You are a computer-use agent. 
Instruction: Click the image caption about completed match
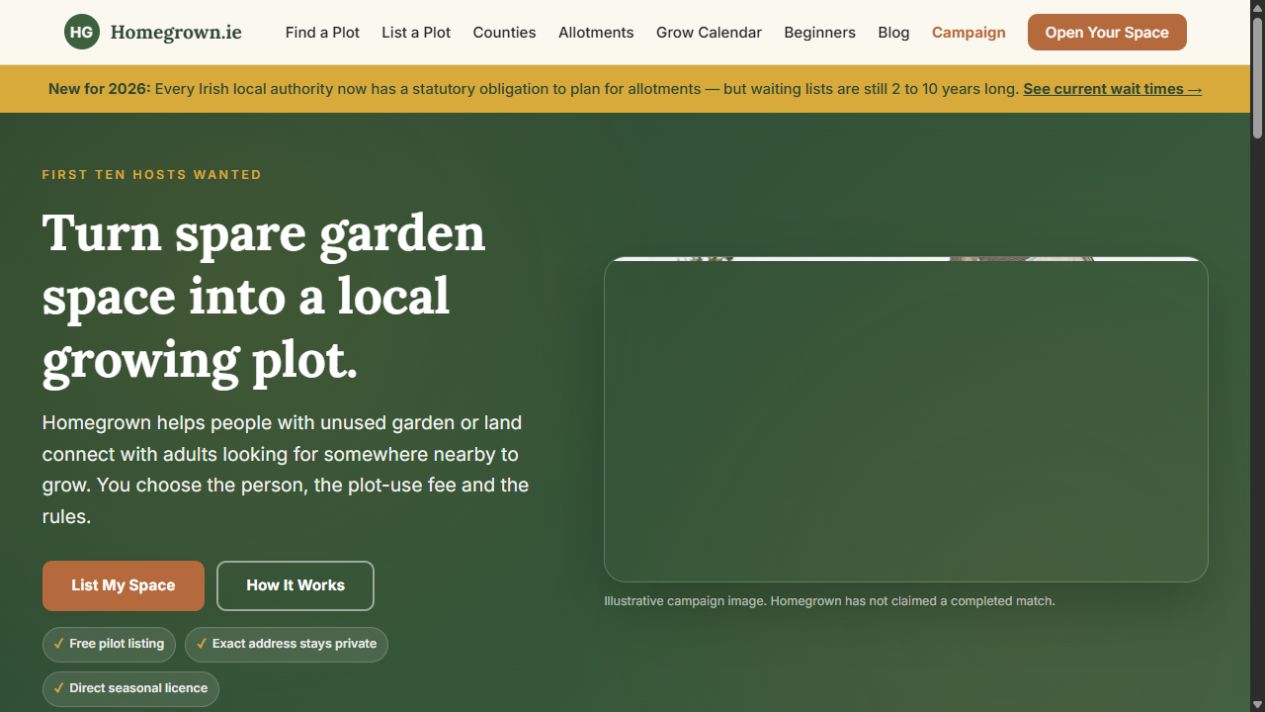click(829, 601)
